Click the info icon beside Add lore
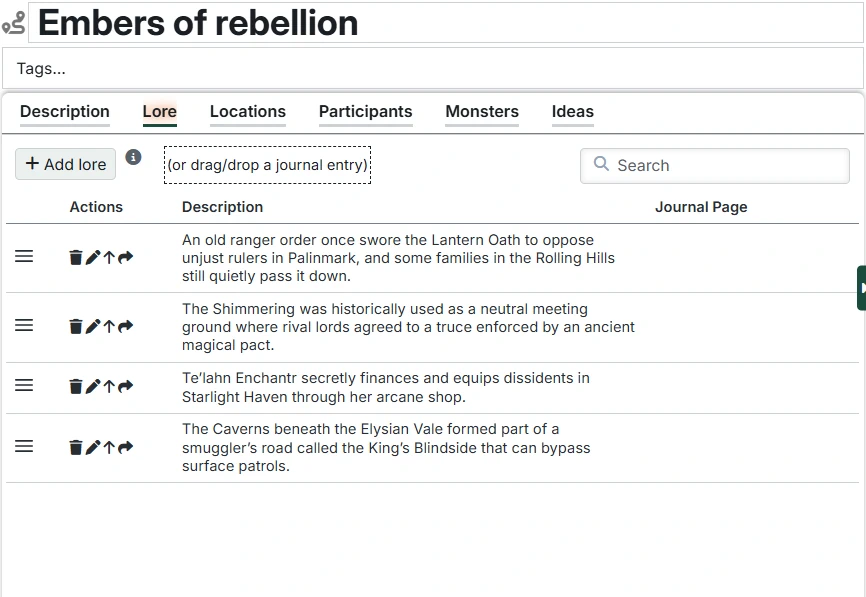Image resolution: width=866 pixels, height=597 pixels. point(133,158)
